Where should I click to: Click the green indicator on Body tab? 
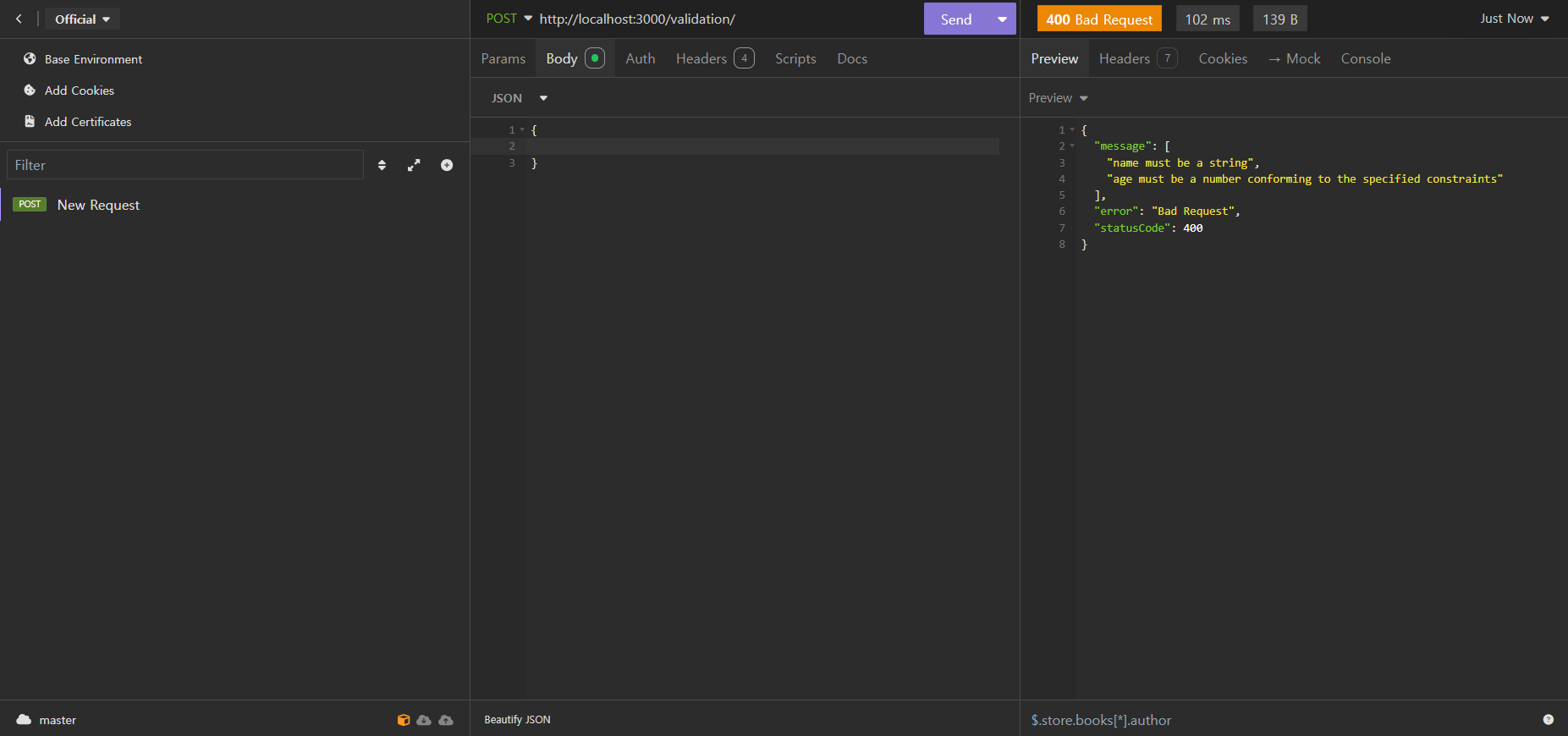pyautogui.click(x=595, y=58)
